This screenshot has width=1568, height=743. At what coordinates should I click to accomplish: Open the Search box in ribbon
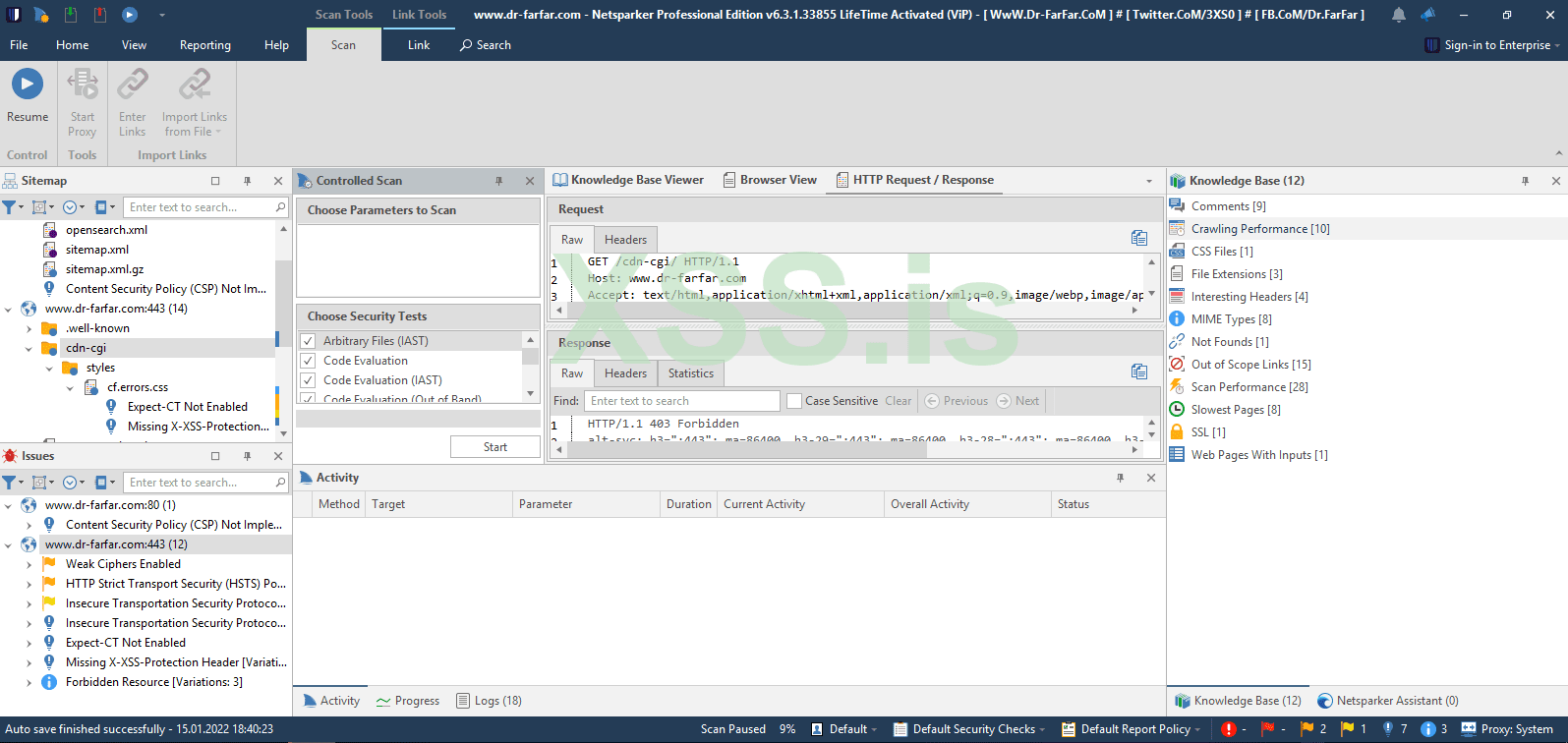click(x=486, y=45)
